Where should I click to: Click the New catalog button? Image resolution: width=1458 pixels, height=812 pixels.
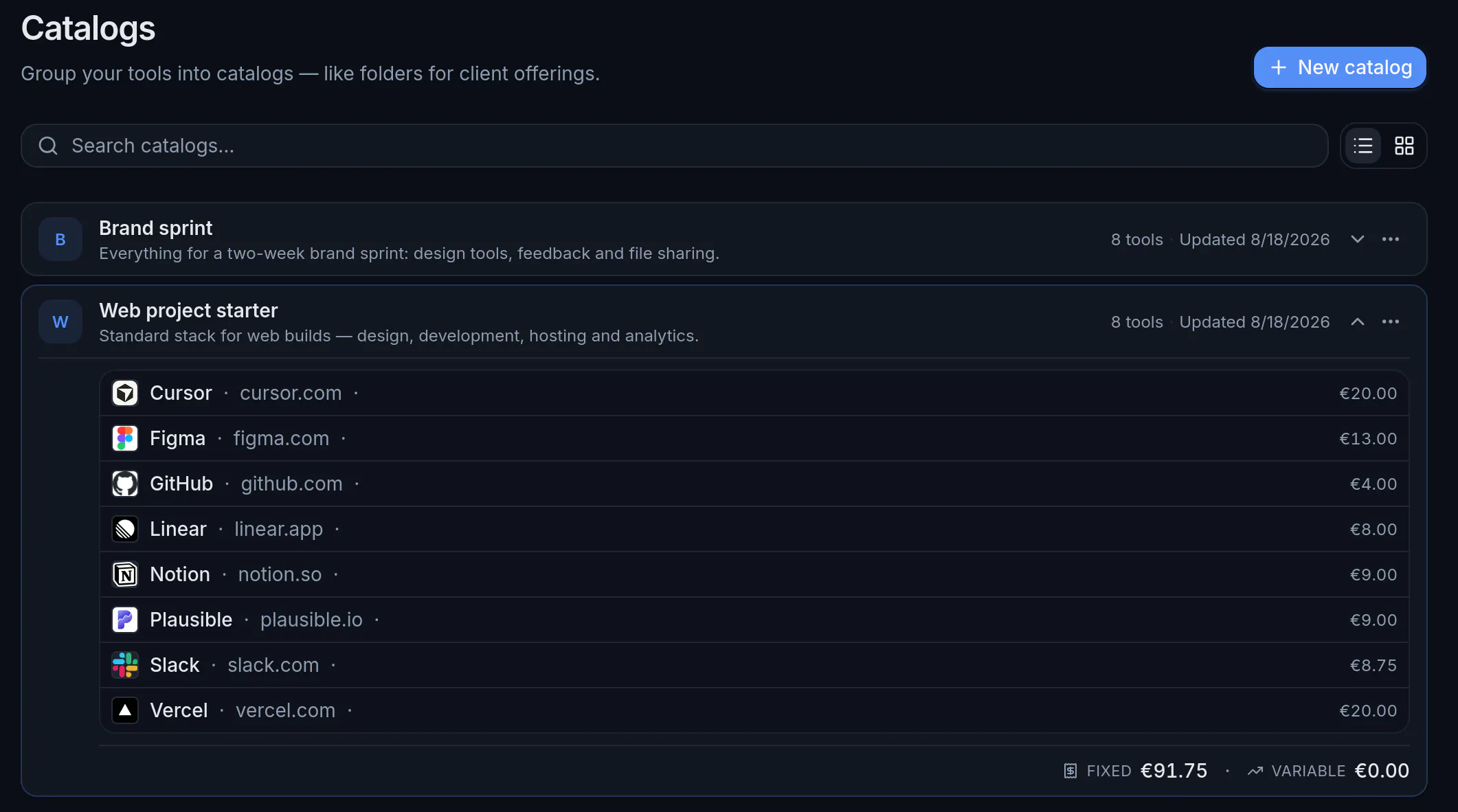click(x=1340, y=67)
